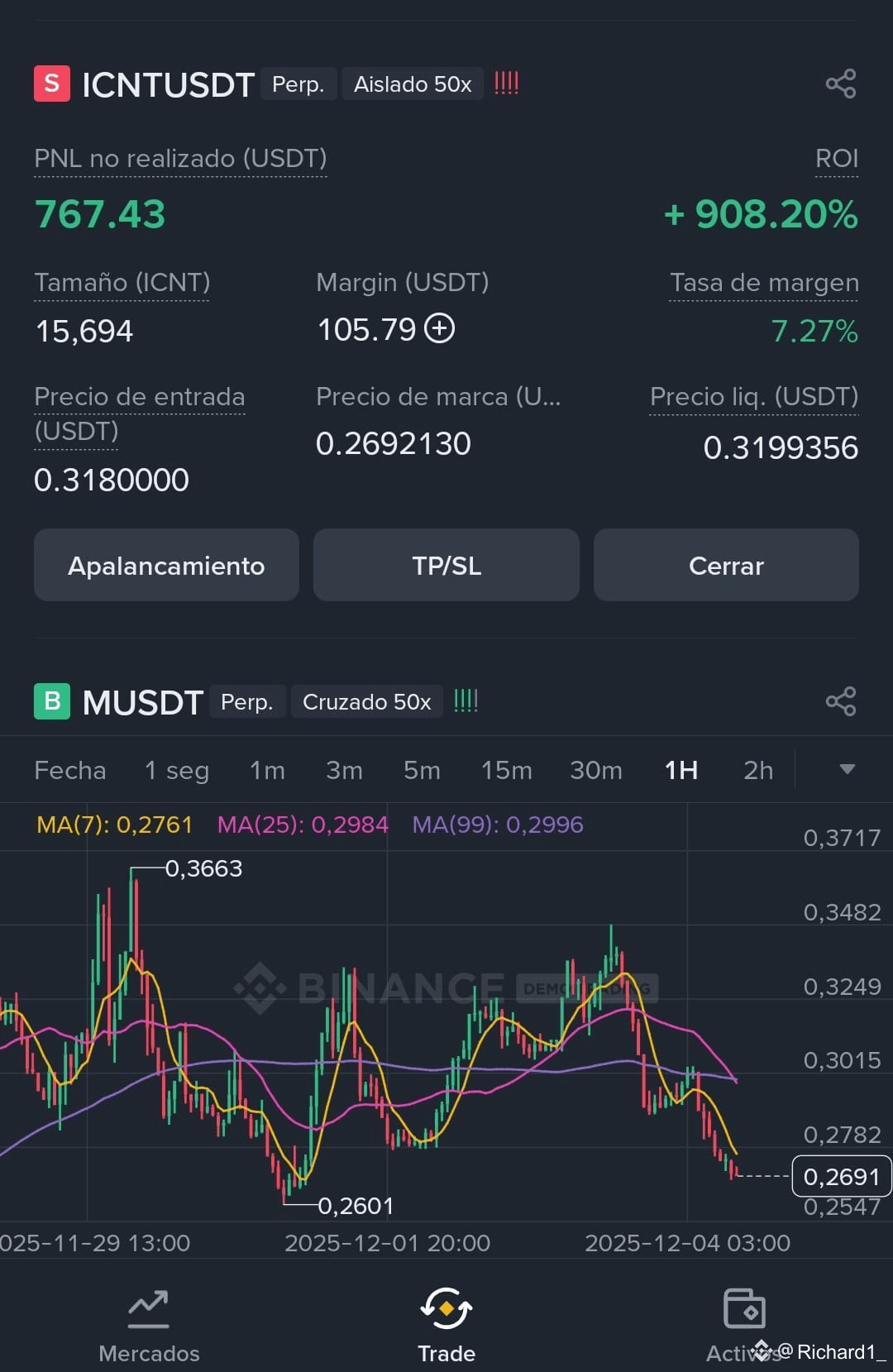Tap the MA(25): 0,2984 indicator
Image resolution: width=893 pixels, height=1372 pixels.
tap(303, 825)
